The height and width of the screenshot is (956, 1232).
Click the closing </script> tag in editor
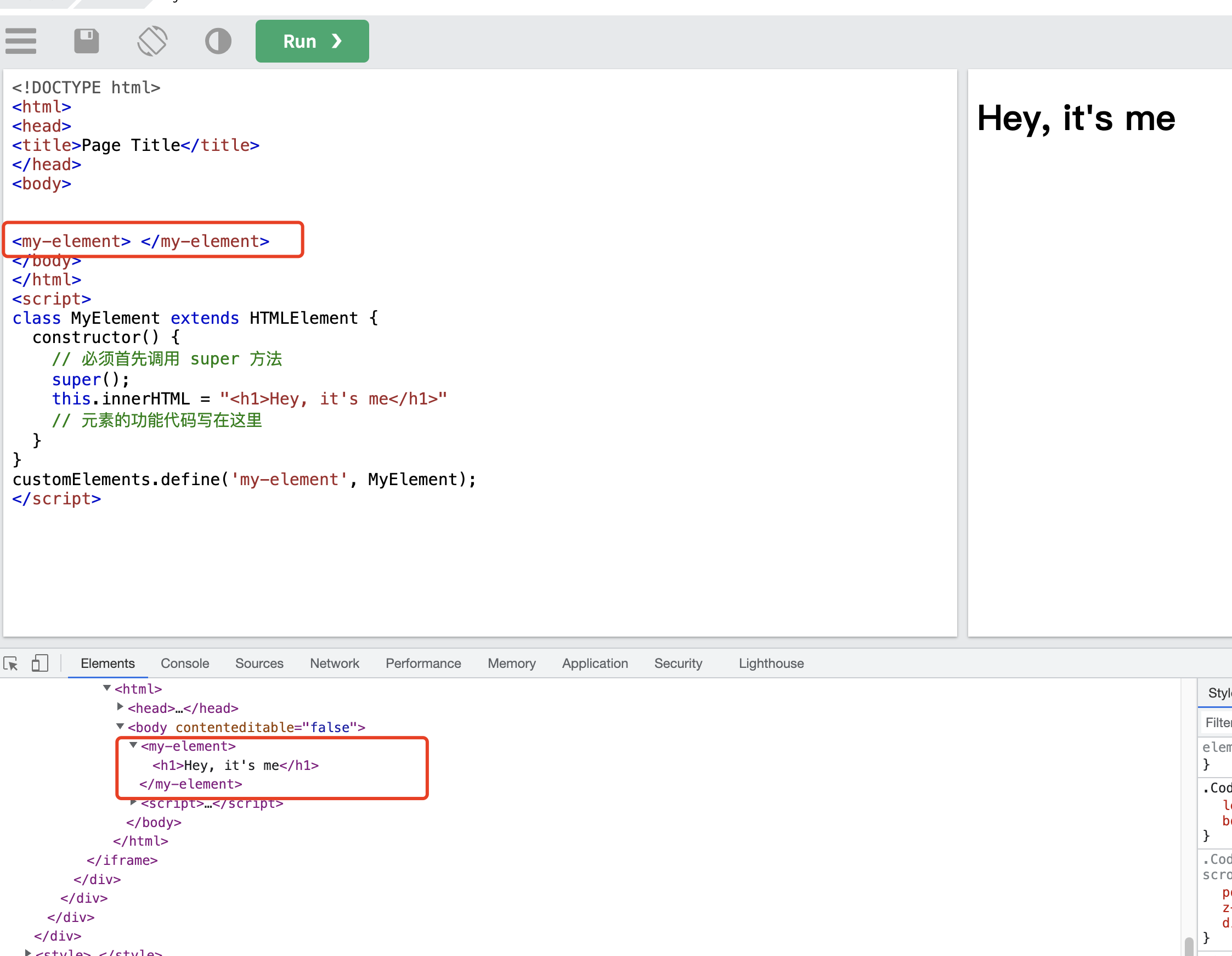(56, 498)
